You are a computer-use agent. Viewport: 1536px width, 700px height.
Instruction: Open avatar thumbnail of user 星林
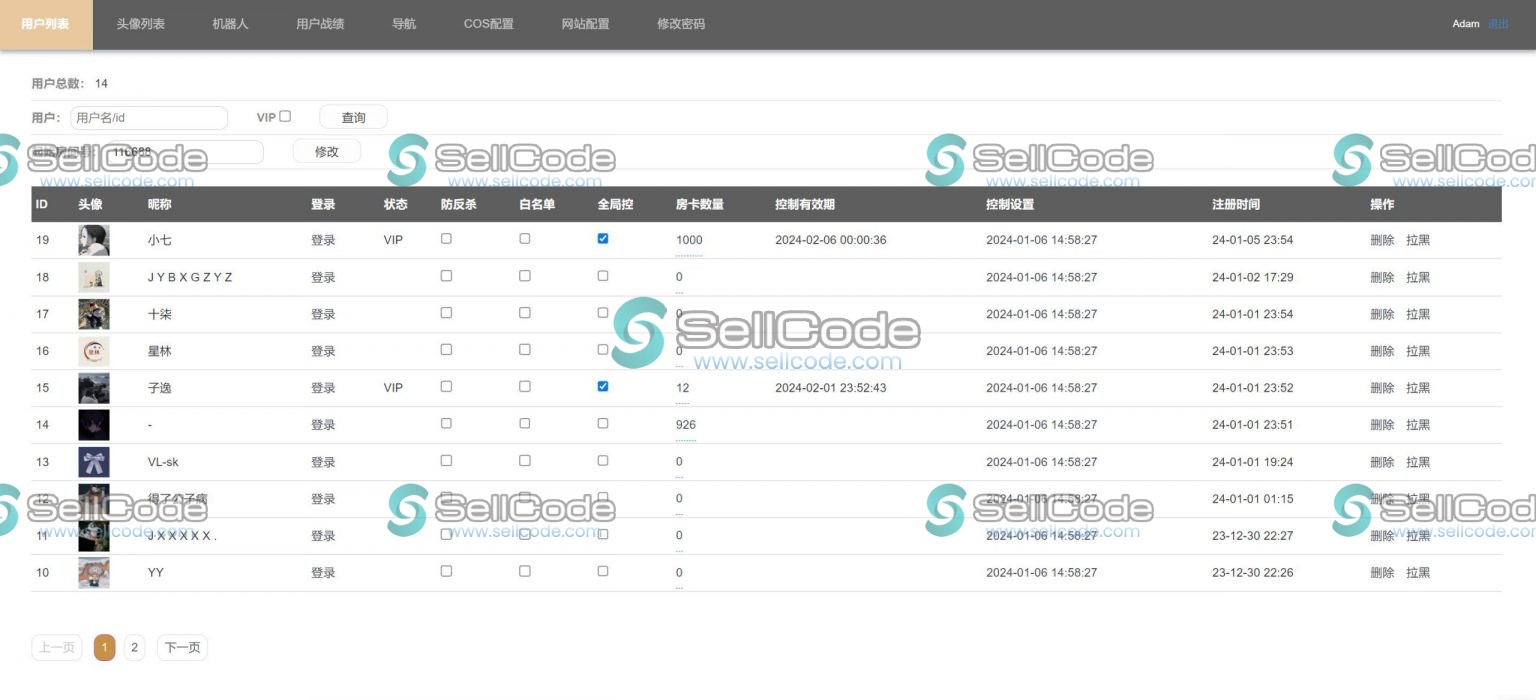tap(94, 351)
